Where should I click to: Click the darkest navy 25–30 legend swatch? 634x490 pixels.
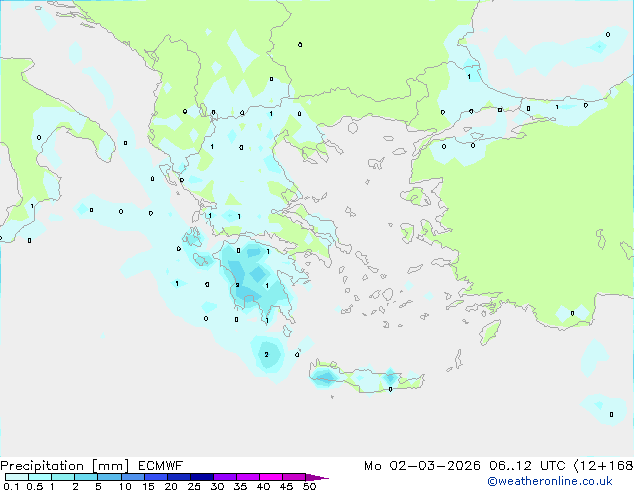202,477
